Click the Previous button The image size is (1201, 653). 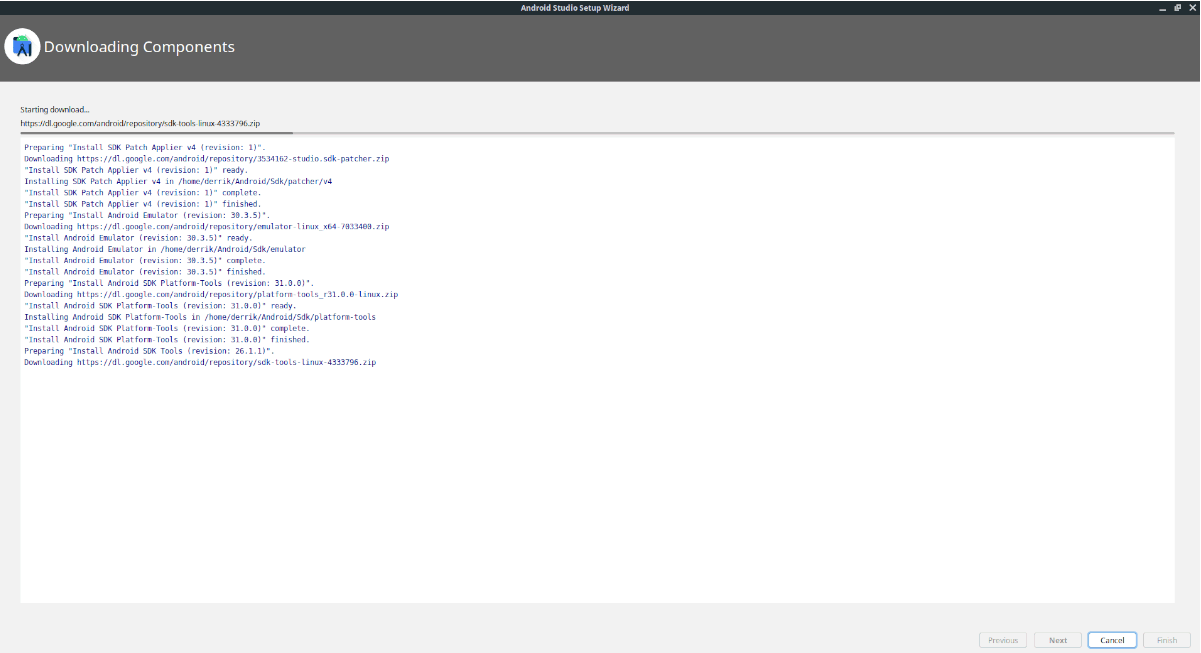1003,640
